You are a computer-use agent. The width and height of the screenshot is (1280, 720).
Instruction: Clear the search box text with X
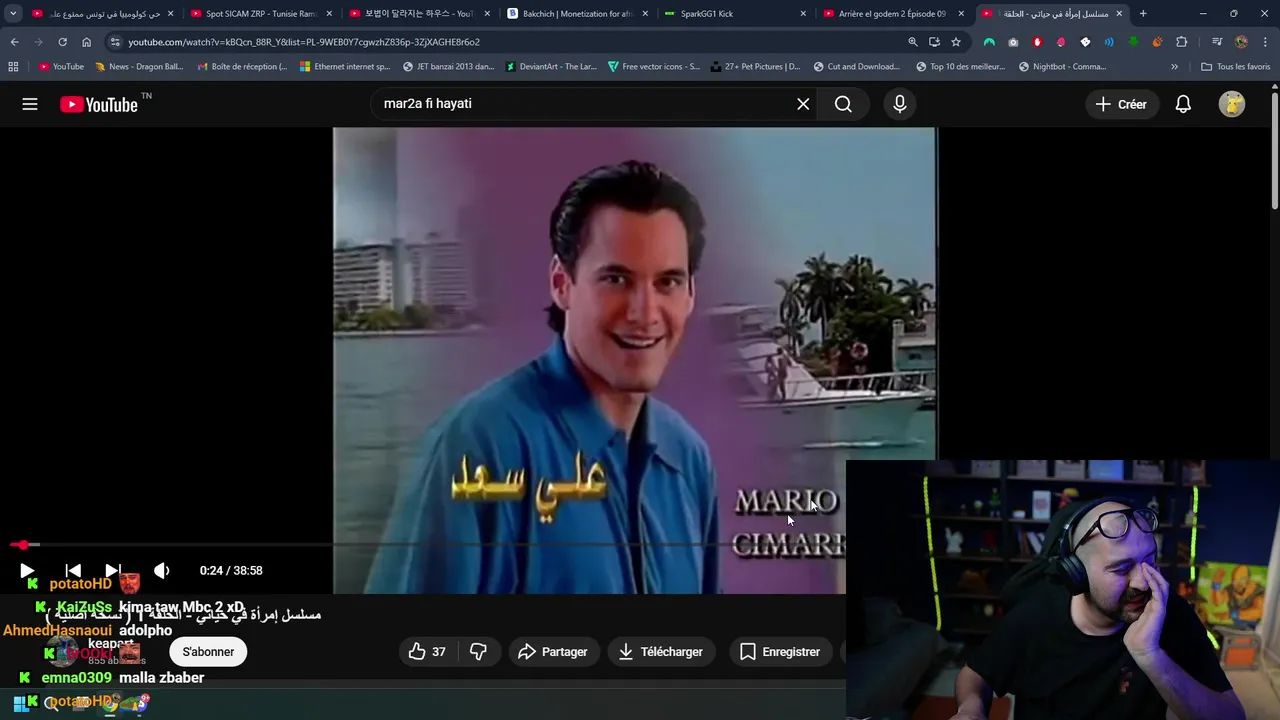click(x=803, y=104)
